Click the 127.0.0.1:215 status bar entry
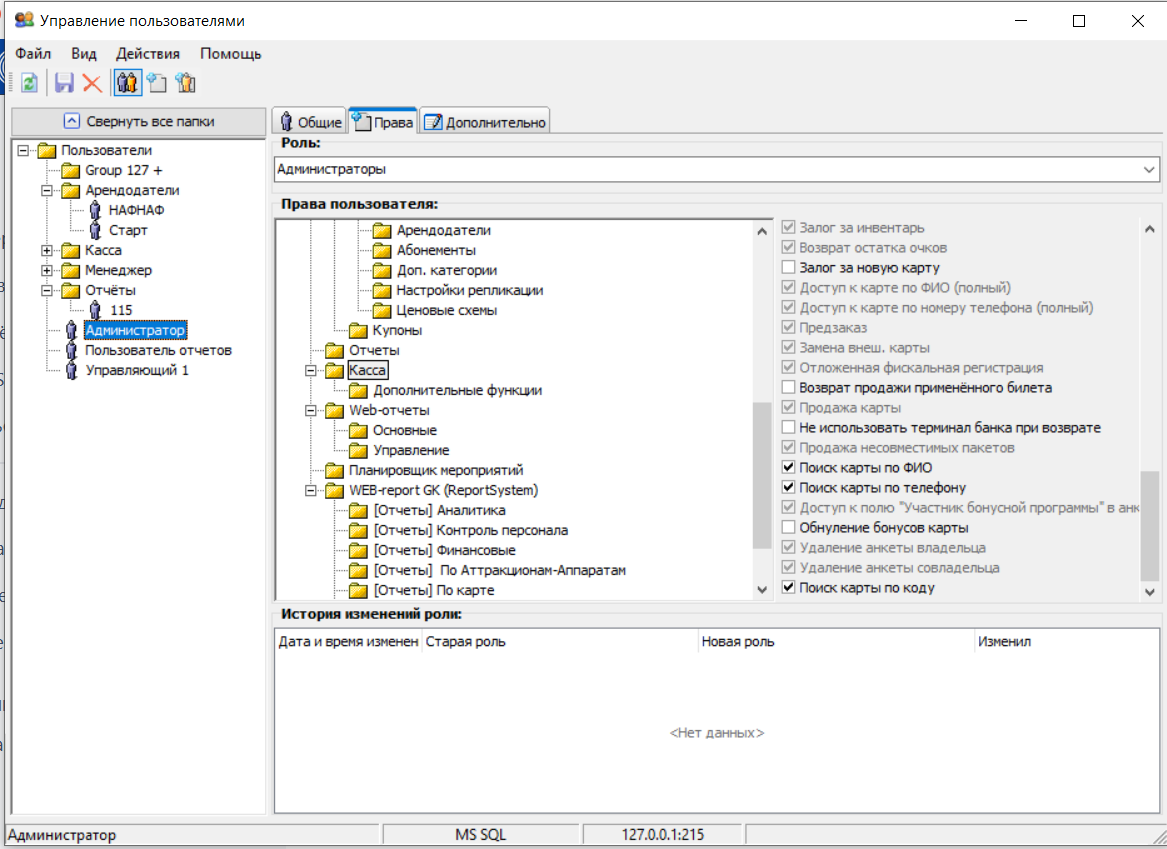This screenshot has height=849, width=1167. (662, 835)
